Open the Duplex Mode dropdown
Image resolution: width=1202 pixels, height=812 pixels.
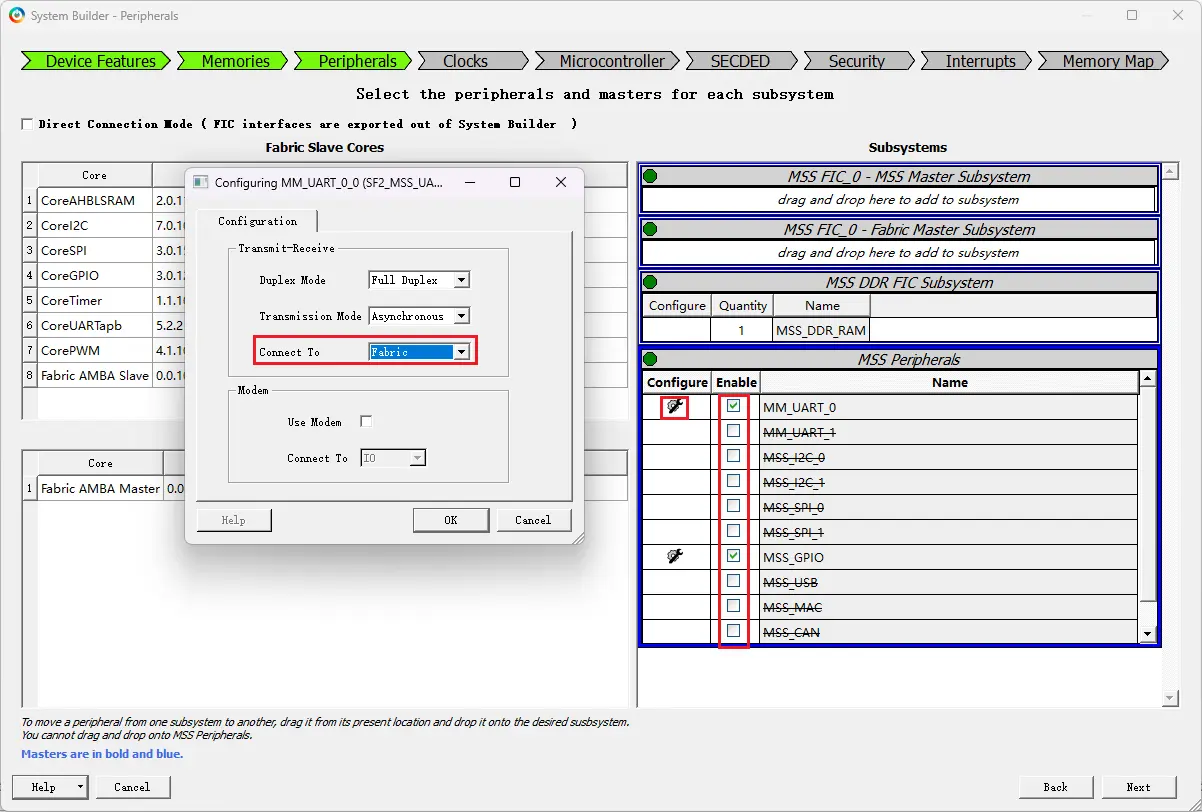click(x=460, y=280)
